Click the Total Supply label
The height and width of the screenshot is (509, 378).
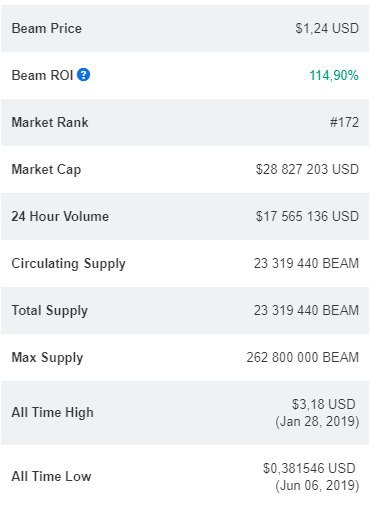50,311
